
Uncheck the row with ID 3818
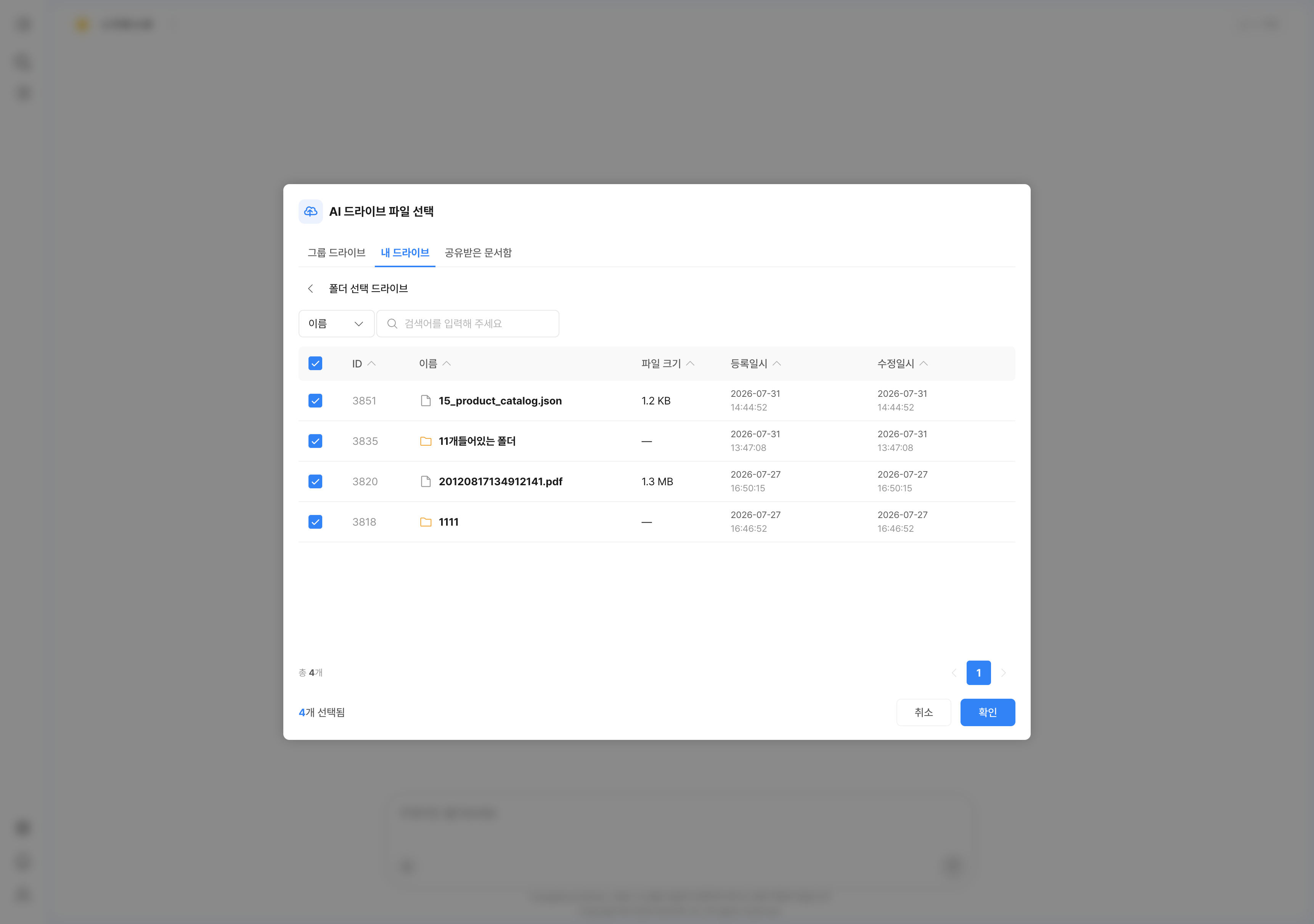[x=315, y=522]
